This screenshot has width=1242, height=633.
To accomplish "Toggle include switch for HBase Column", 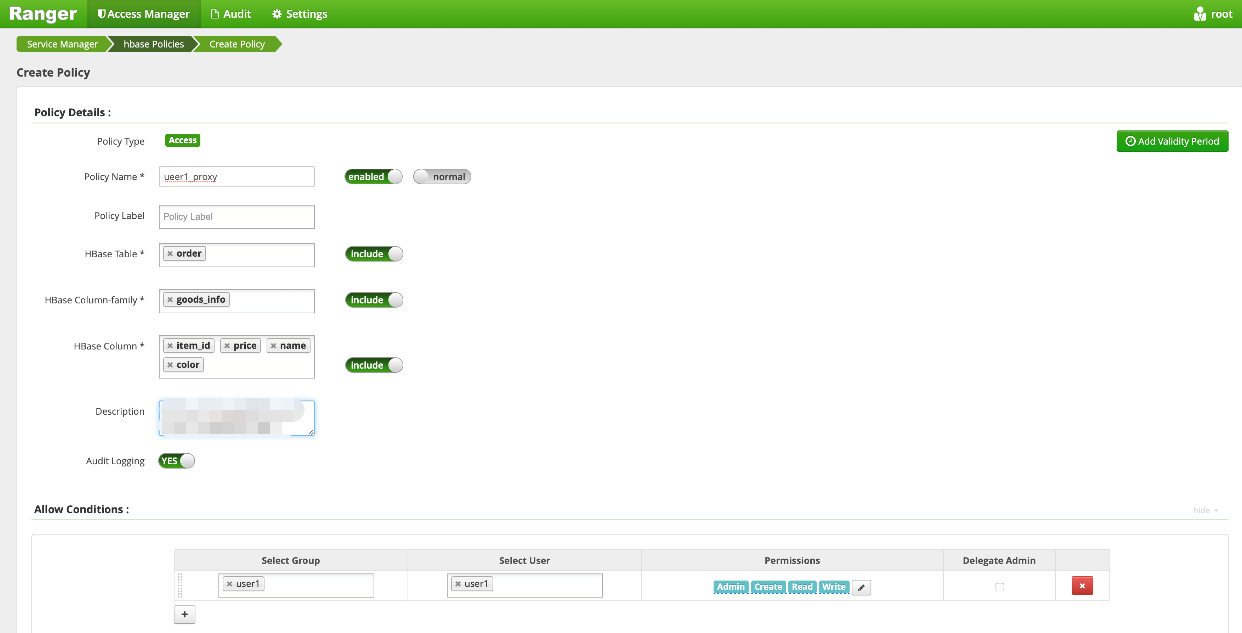I will point(374,365).
